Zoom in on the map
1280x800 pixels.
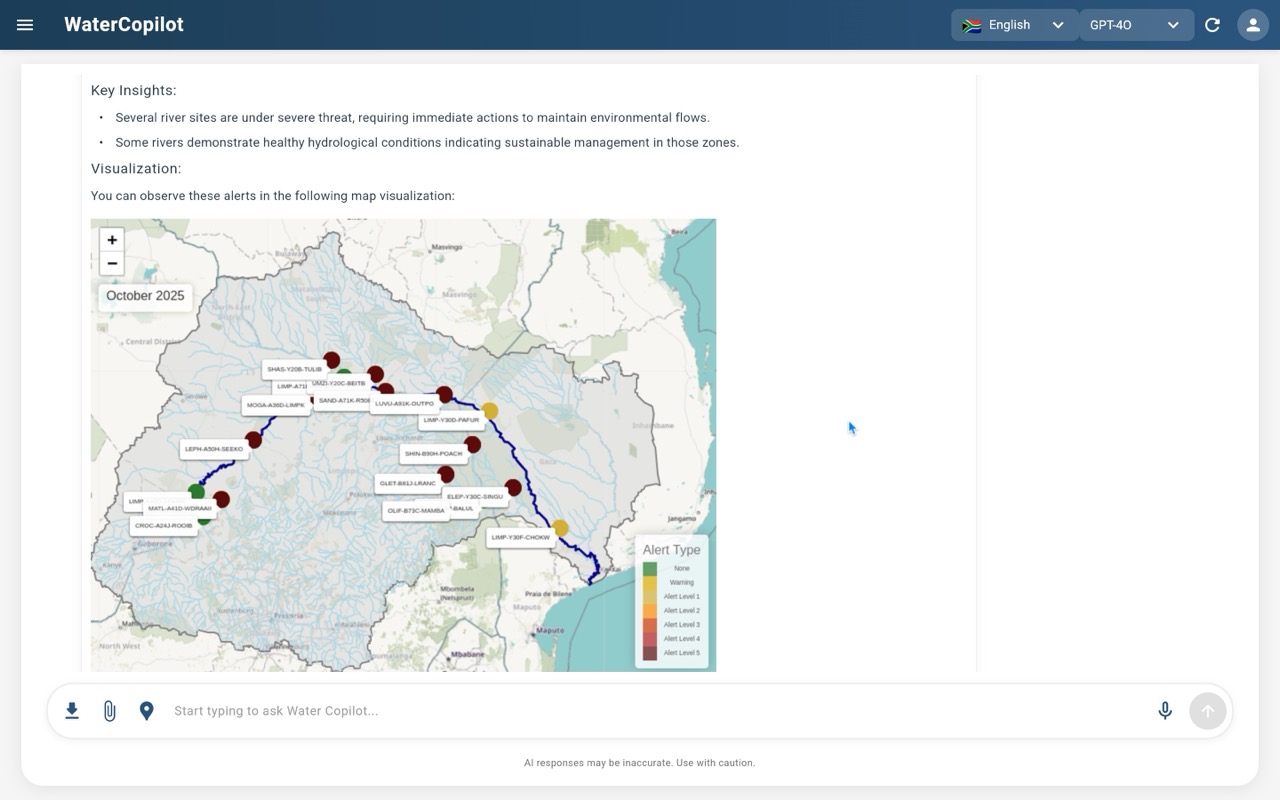click(112, 240)
